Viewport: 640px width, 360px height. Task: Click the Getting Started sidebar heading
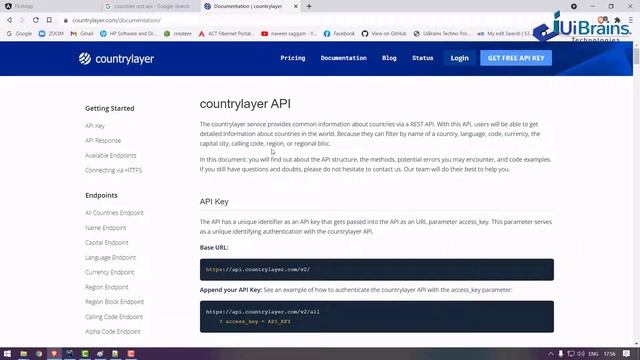(x=110, y=108)
